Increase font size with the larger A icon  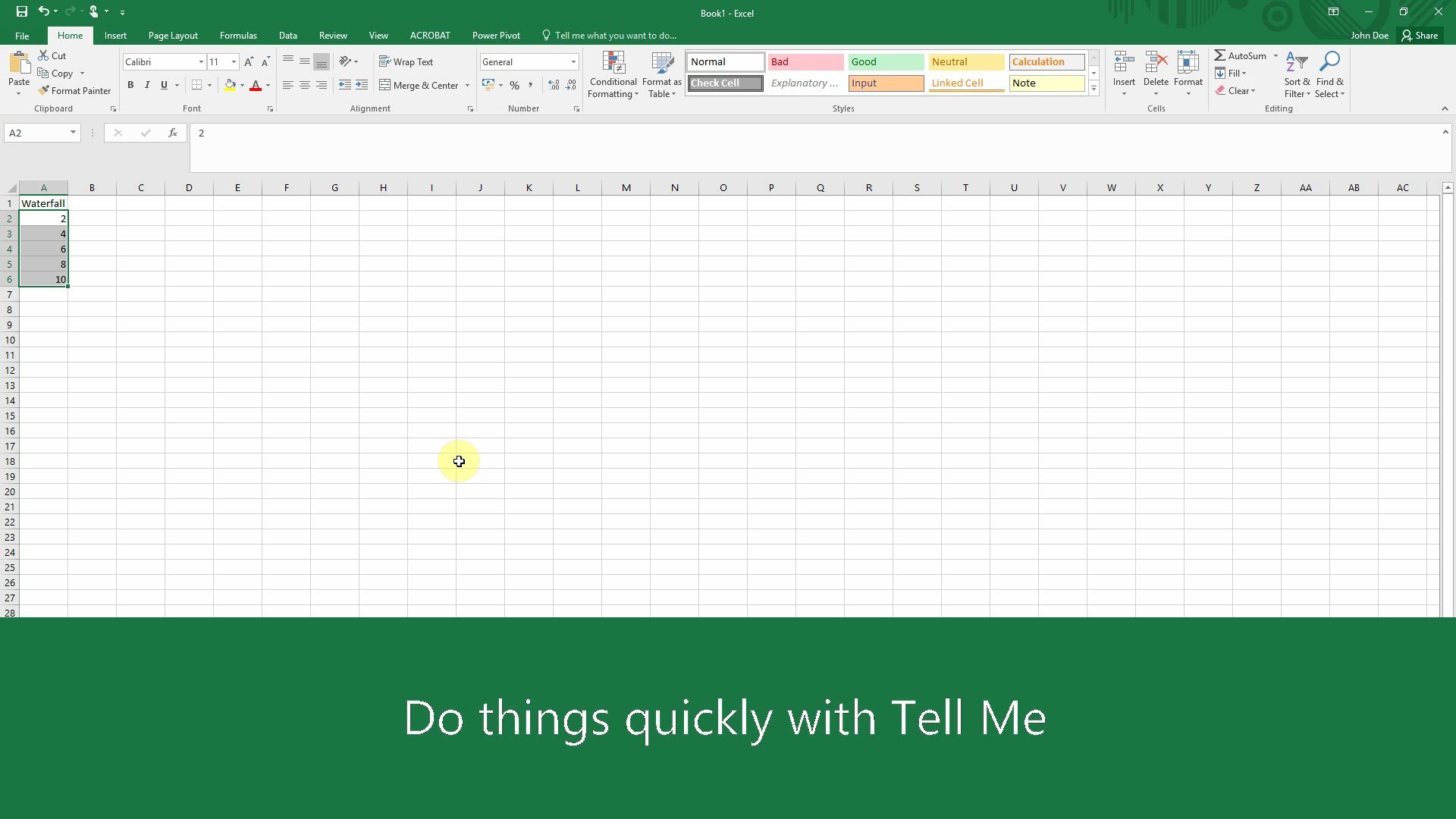click(249, 62)
